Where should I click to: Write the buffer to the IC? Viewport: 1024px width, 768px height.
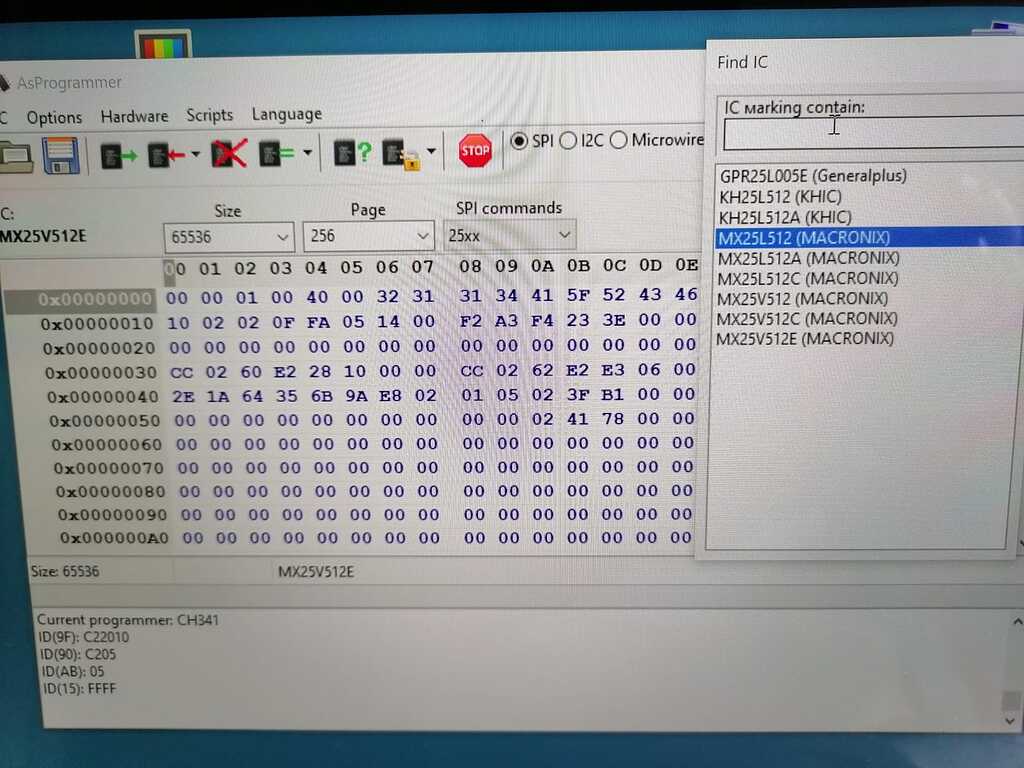[x=156, y=155]
